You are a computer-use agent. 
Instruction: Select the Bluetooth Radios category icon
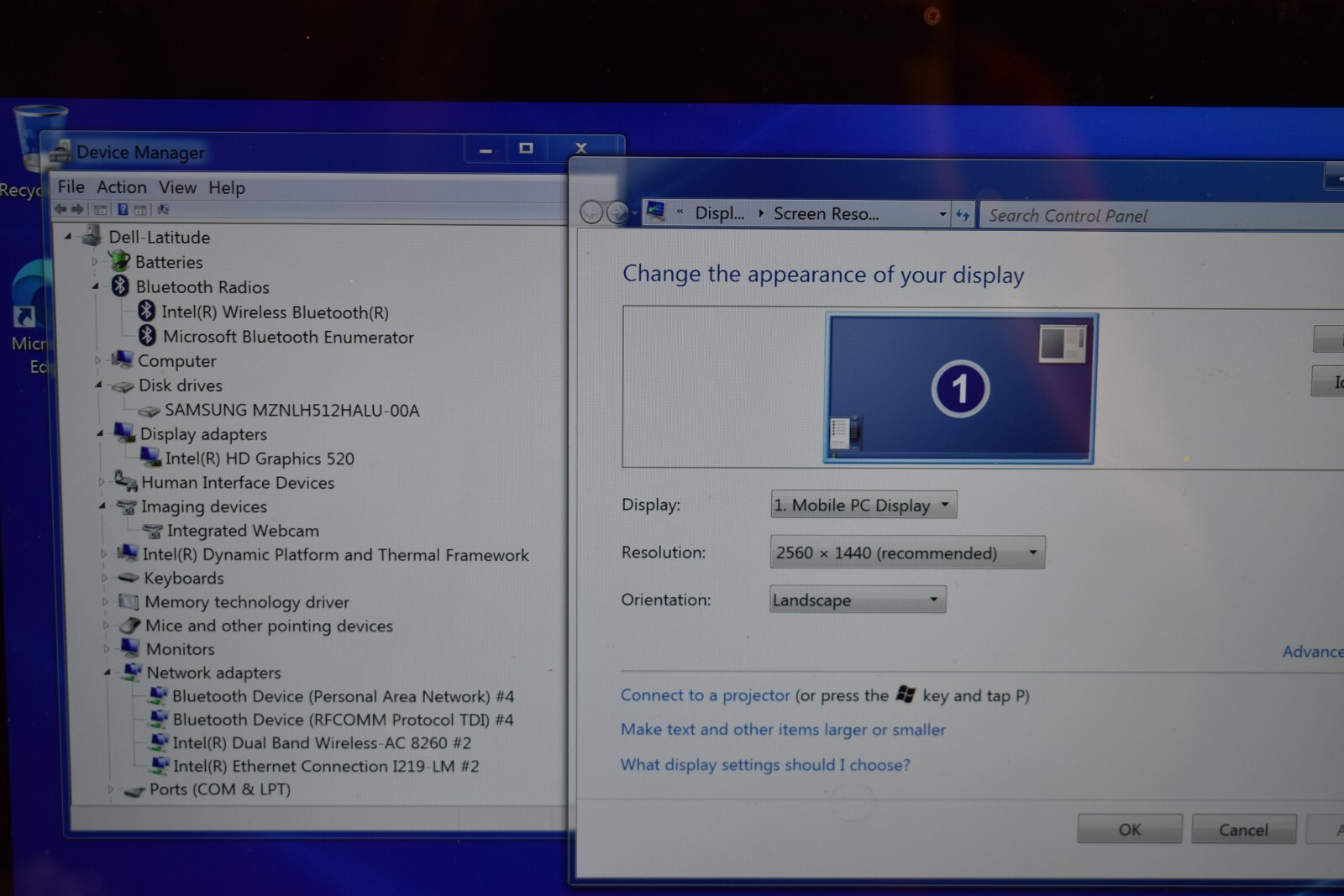coord(120,286)
